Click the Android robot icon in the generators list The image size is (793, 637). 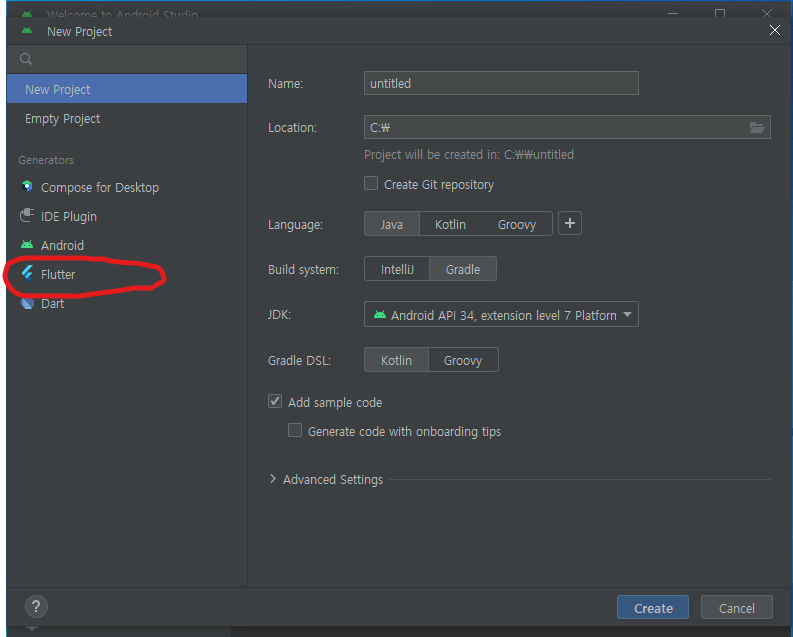click(27, 245)
